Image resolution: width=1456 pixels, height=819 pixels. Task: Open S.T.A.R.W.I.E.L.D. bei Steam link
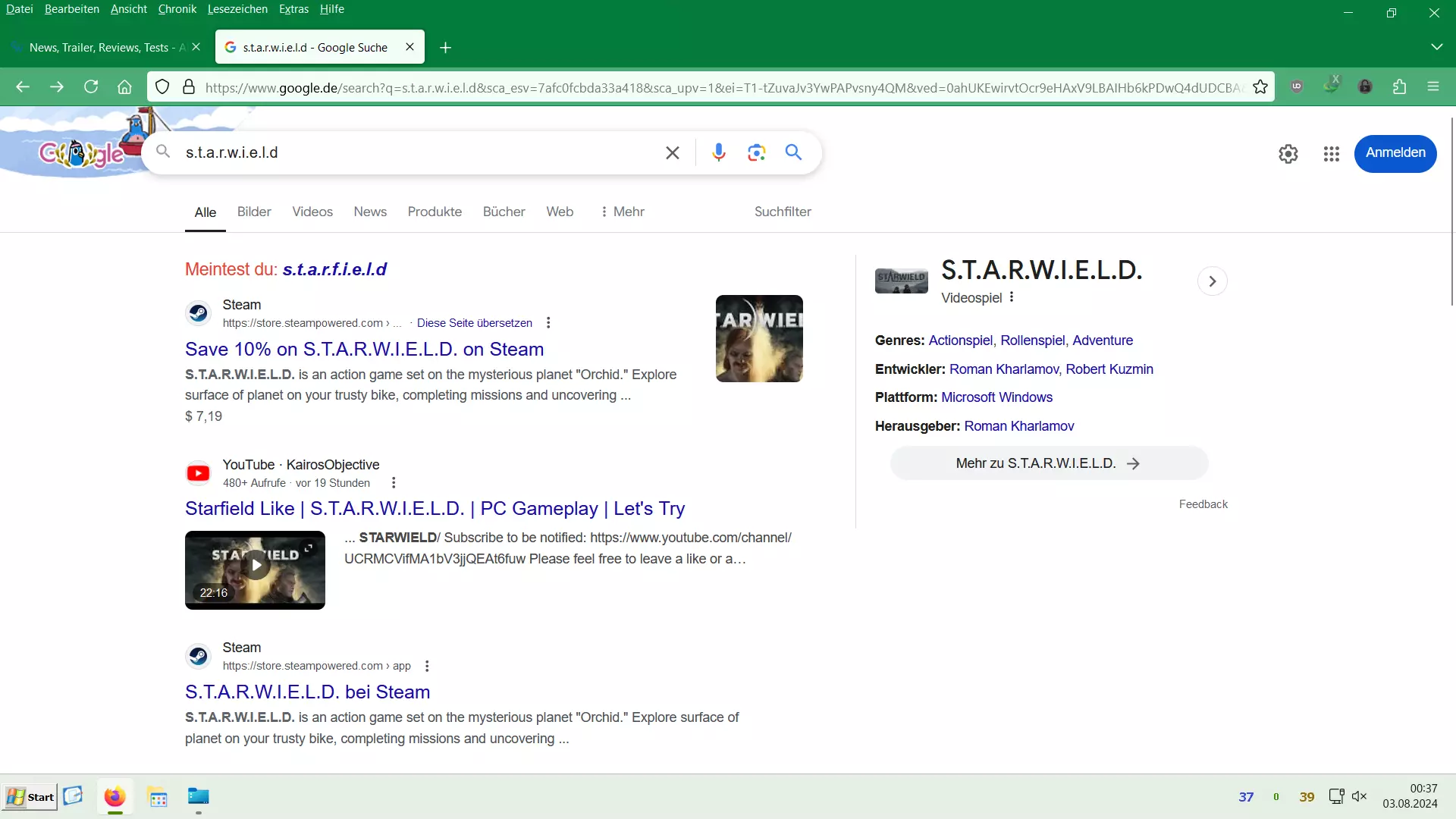coord(307,692)
